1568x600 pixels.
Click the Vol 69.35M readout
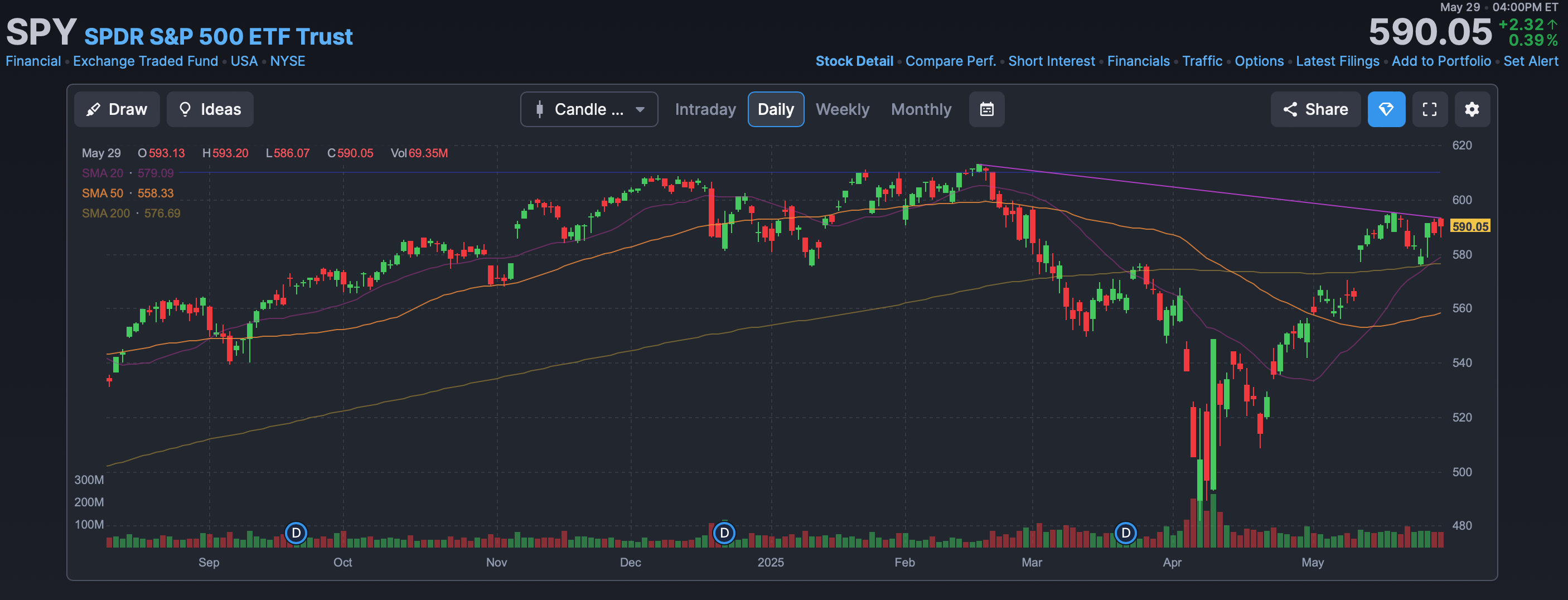419,153
